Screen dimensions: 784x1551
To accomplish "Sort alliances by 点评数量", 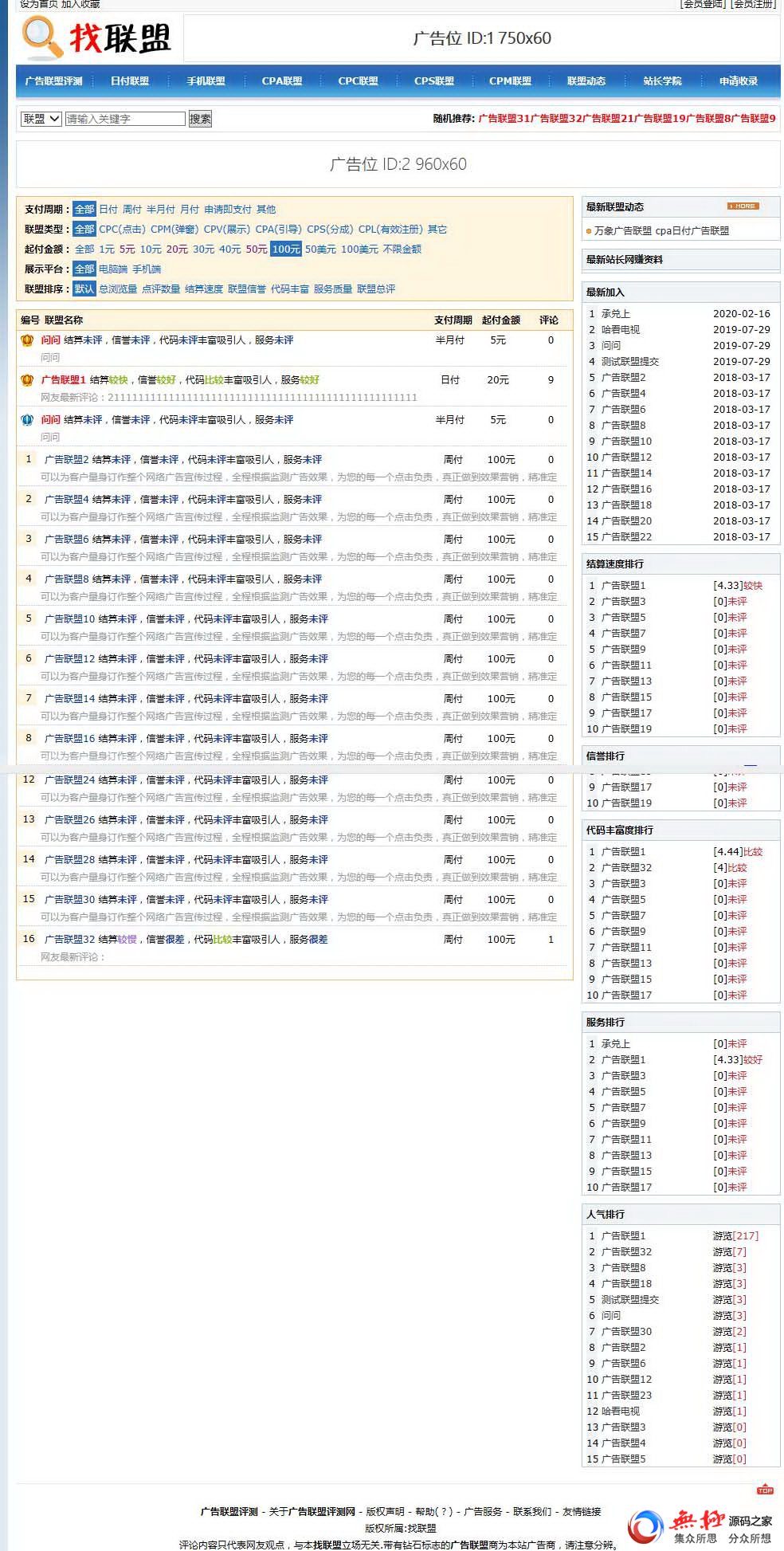I will click(161, 289).
